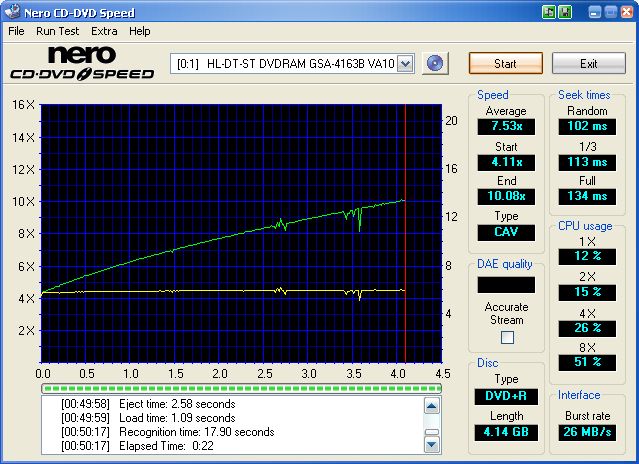This screenshot has height=464, width=639.
Task: Open the File menu
Action: pos(16,31)
